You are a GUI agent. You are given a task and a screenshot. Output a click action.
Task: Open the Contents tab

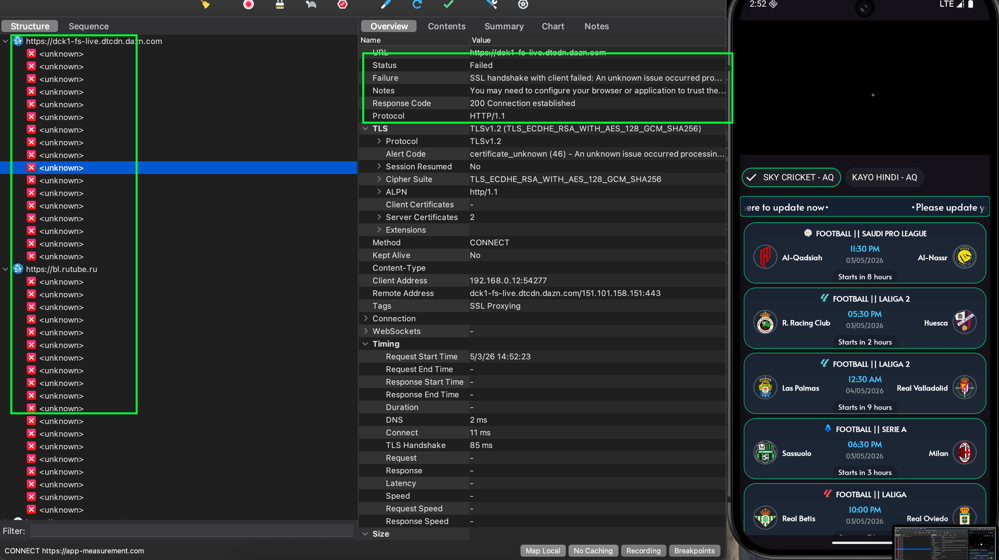(447, 26)
